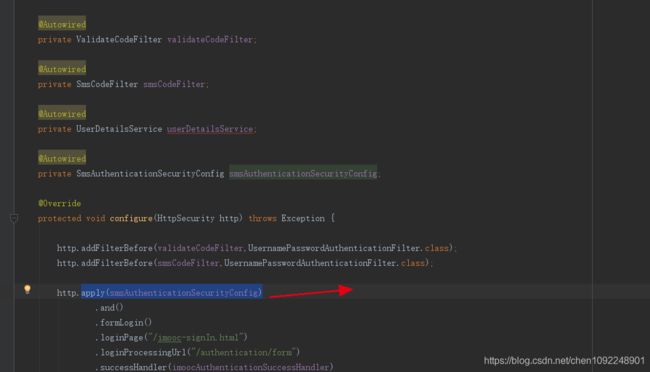Collapse the configure method fold marker

pyautogui.click(x=14, y=218)
